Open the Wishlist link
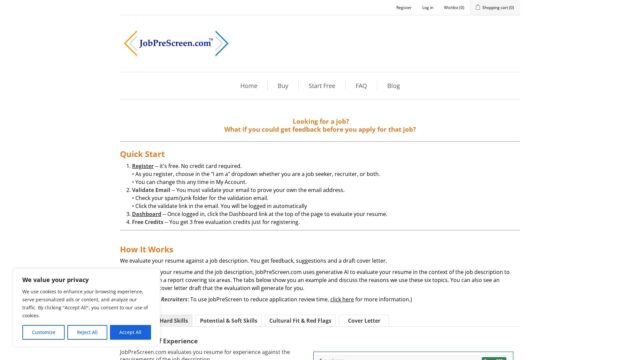Image resolution: width=640 pixels, height=360 pixels. 453,8
